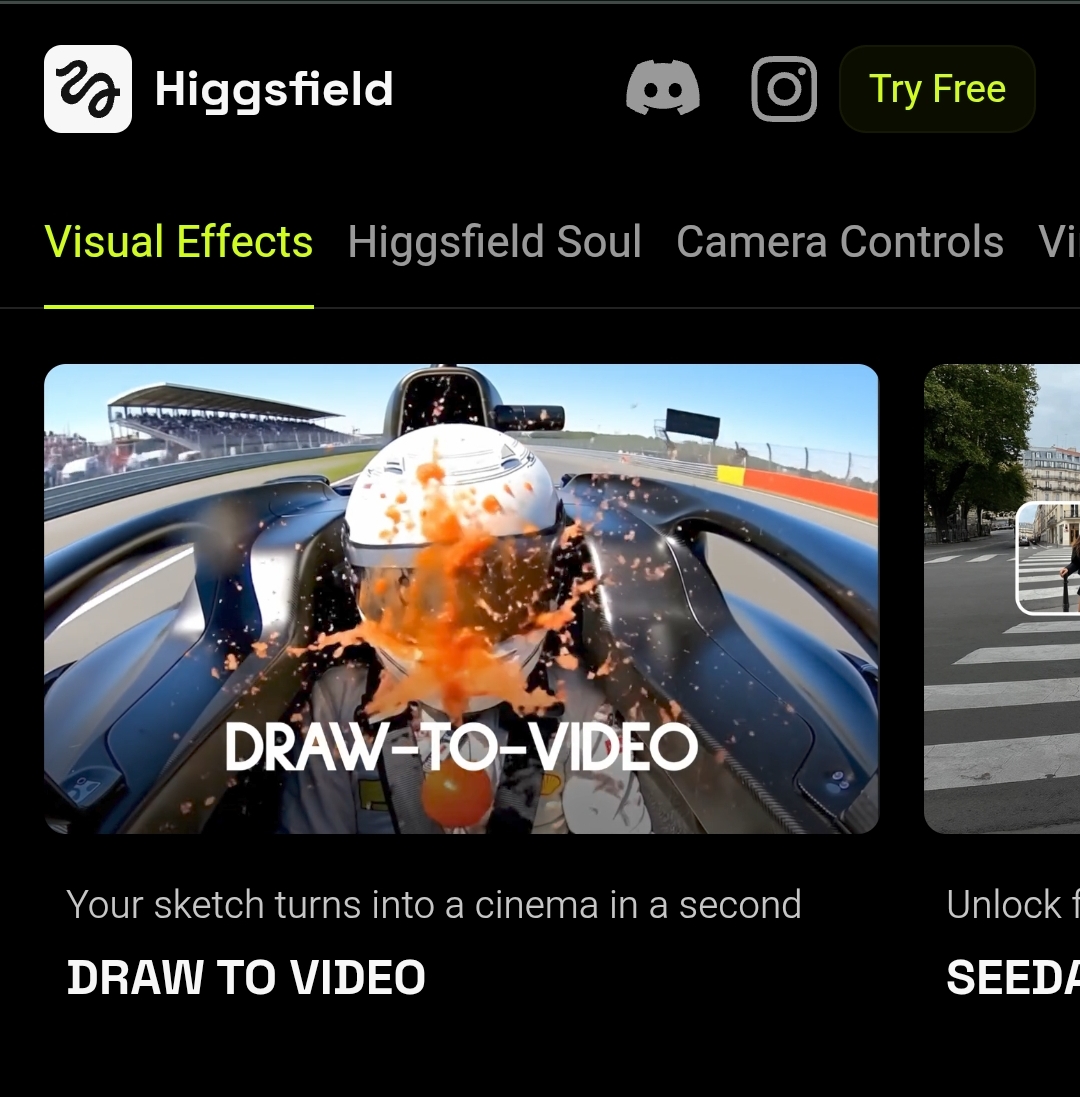Click the Try Free button
This screenshot has width=1080, height=1097.
tap(937, 89)
